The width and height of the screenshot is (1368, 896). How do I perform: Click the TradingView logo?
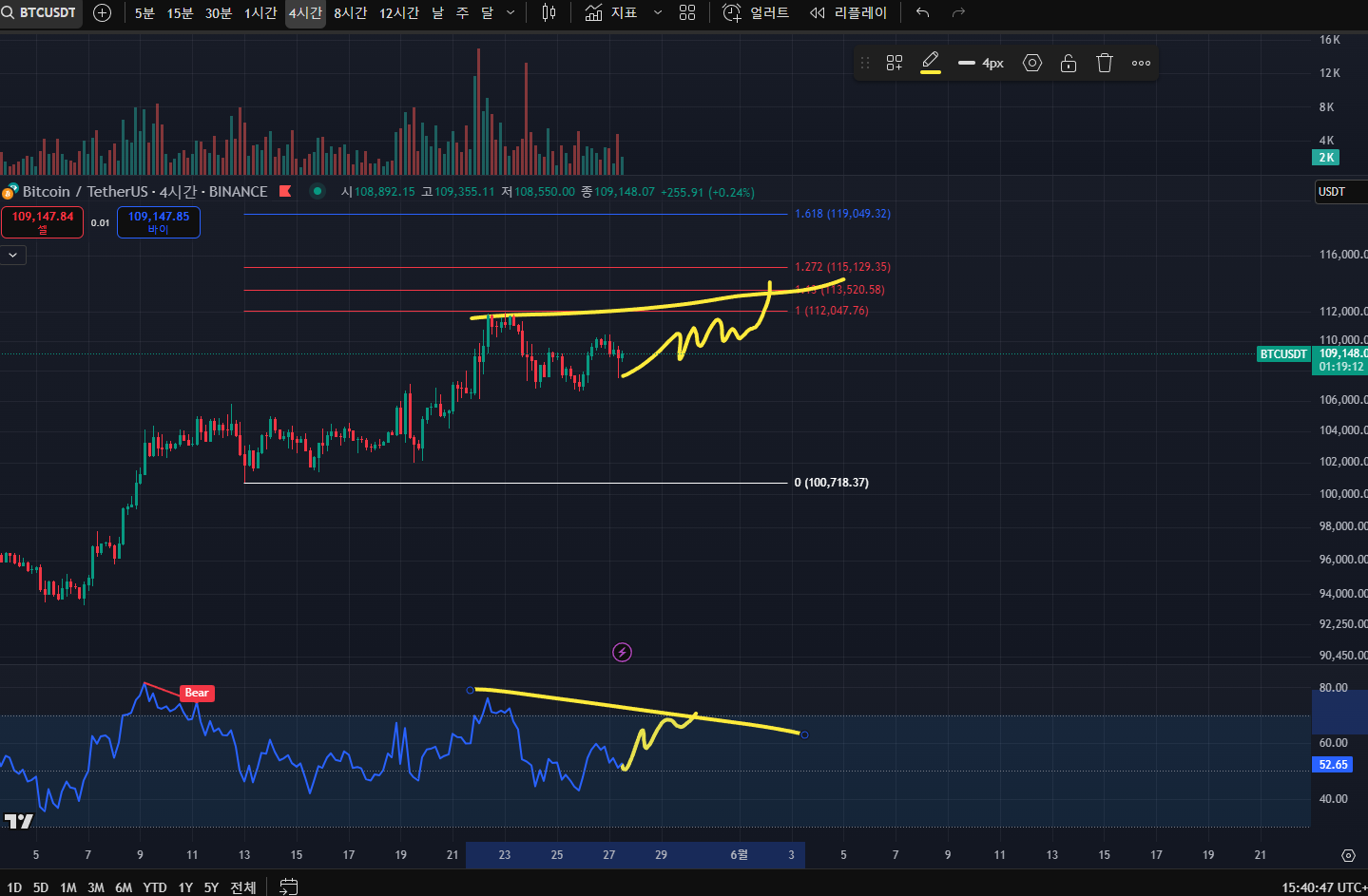coord(18,821)
